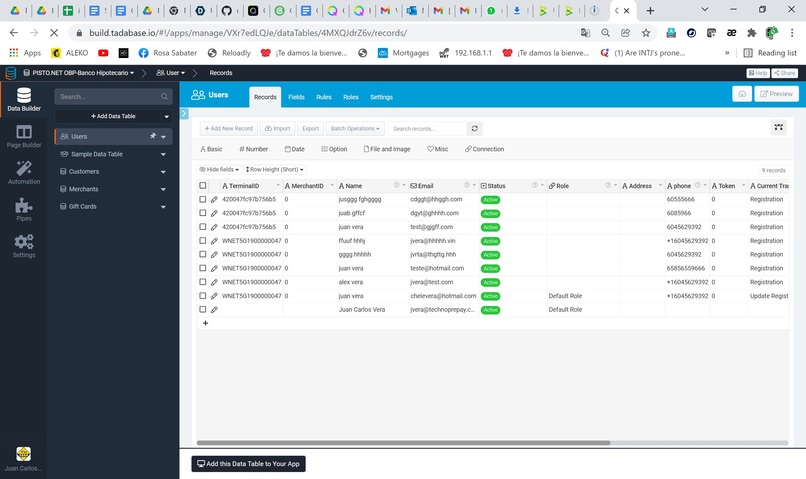The image size is (806, 479).
Task: Edit the jusggg fghgggg record pencil icon
Action: 214,199
